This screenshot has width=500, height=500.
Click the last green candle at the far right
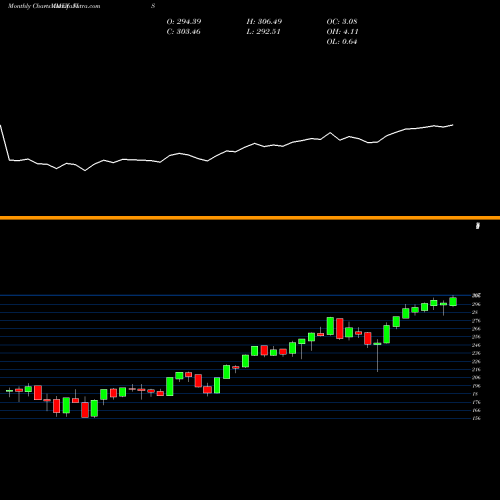pos(453,301)
